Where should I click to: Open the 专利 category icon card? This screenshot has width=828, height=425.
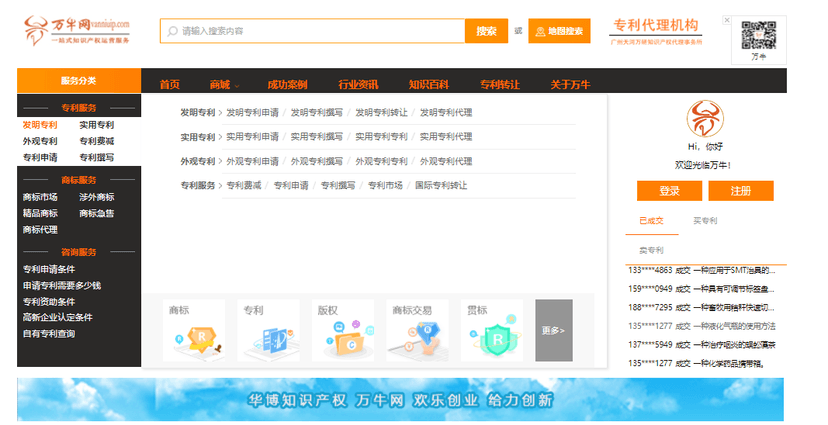click(x=267, y=331)
